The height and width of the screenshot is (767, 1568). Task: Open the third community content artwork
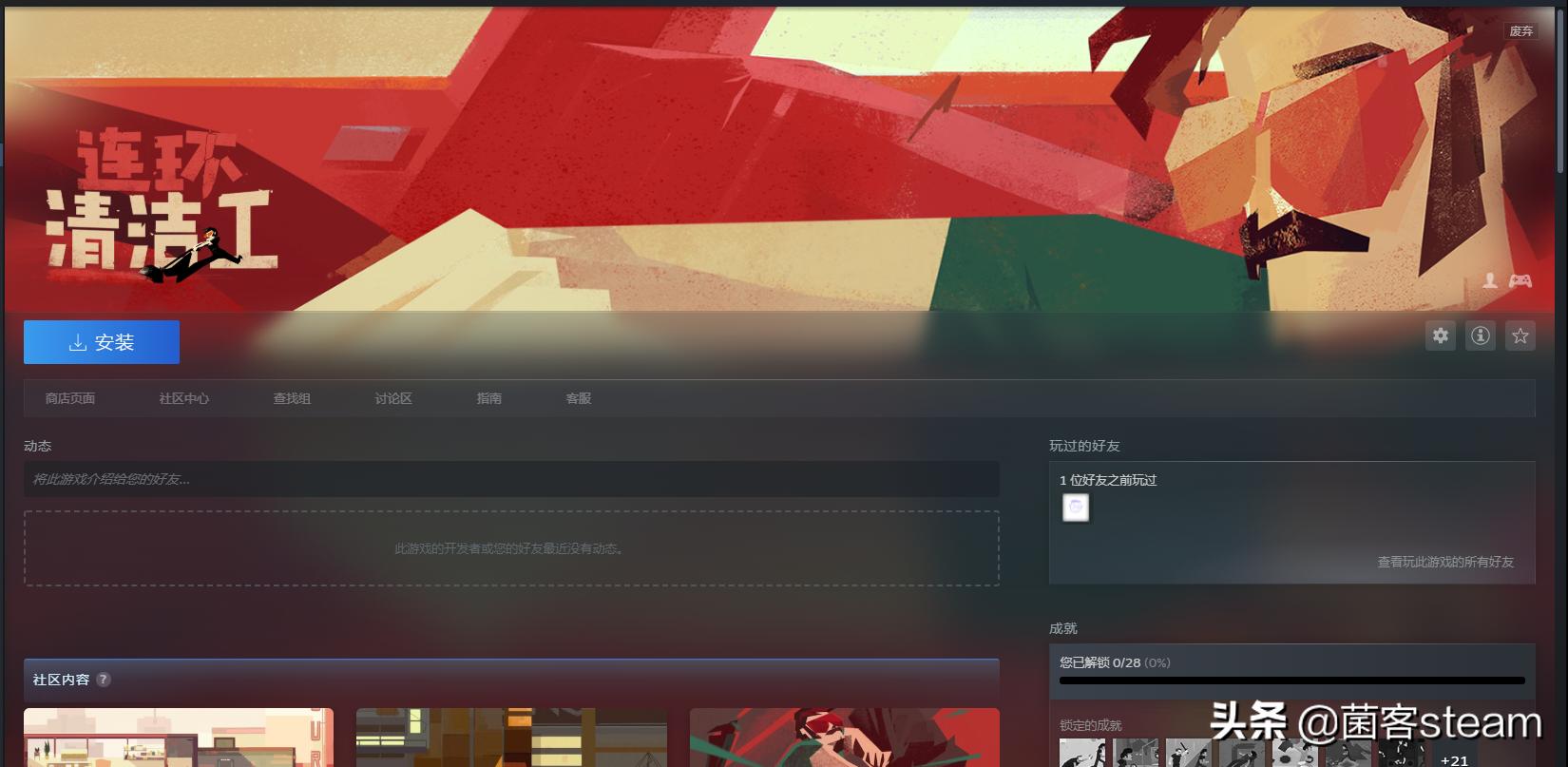click(x=845, y=738)
